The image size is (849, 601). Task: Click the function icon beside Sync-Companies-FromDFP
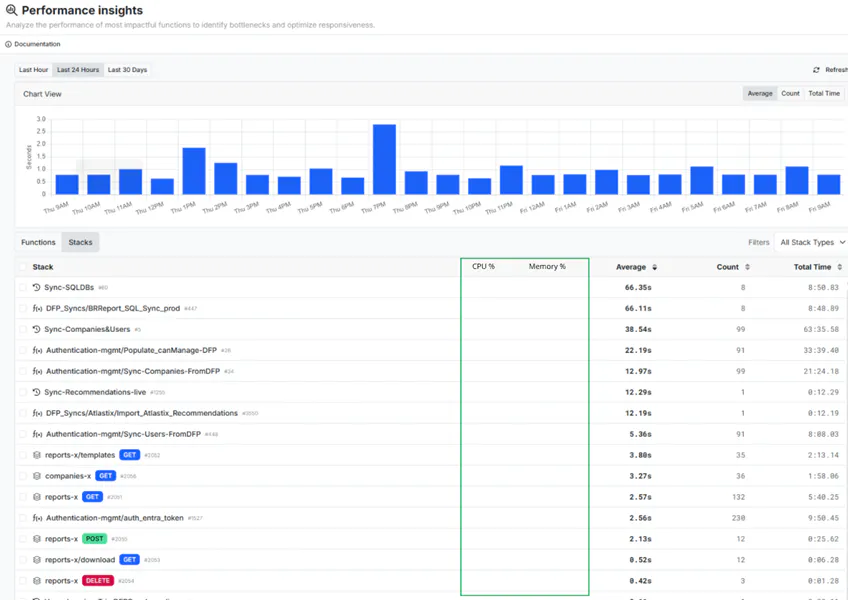(37, 371)
